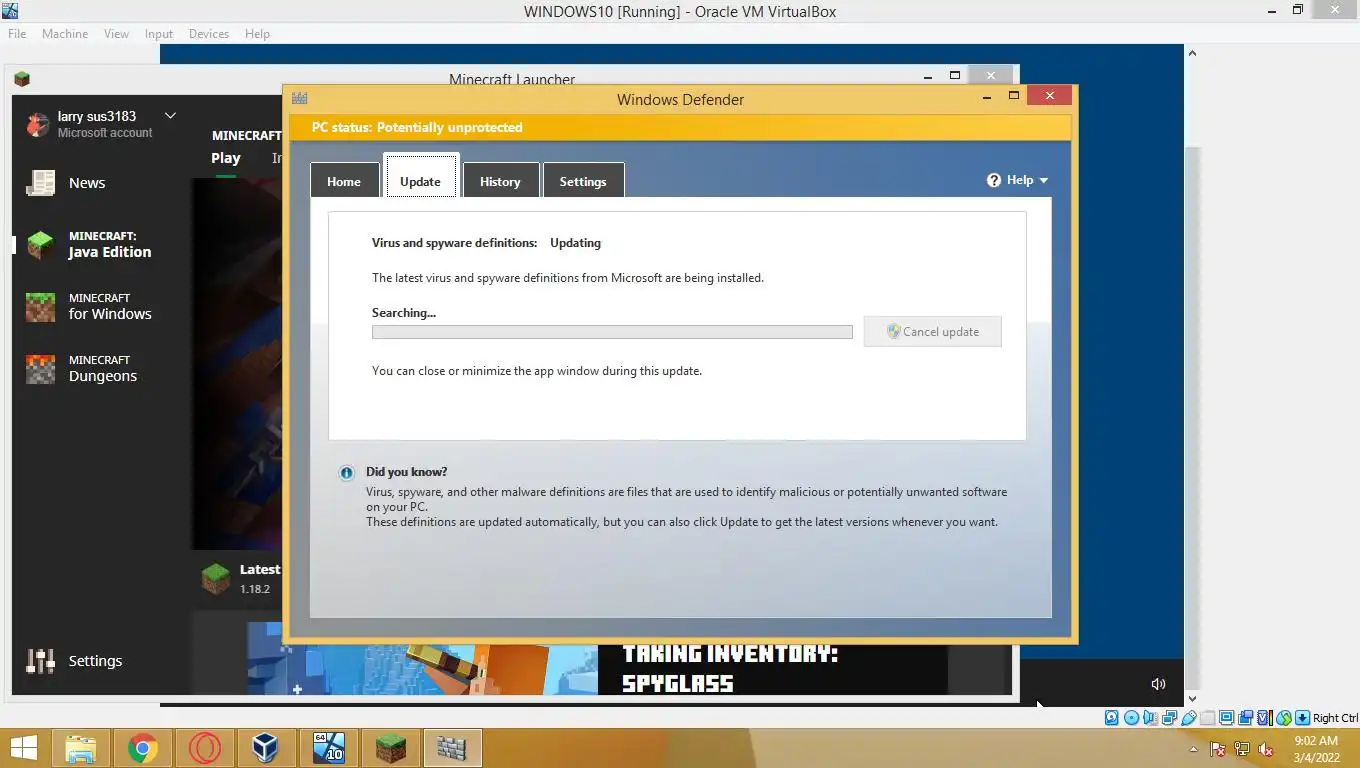The height and width of the screenshot is (768, 1360).
Task: Open File Explorer from the taskbar
Action: pyautogui.click(x=81, y=748)
